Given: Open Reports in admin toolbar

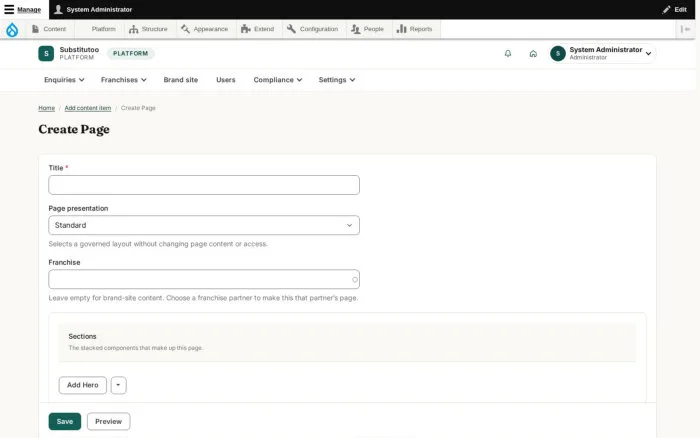Looking at the screenshot, I should click(x=415, y=29).
